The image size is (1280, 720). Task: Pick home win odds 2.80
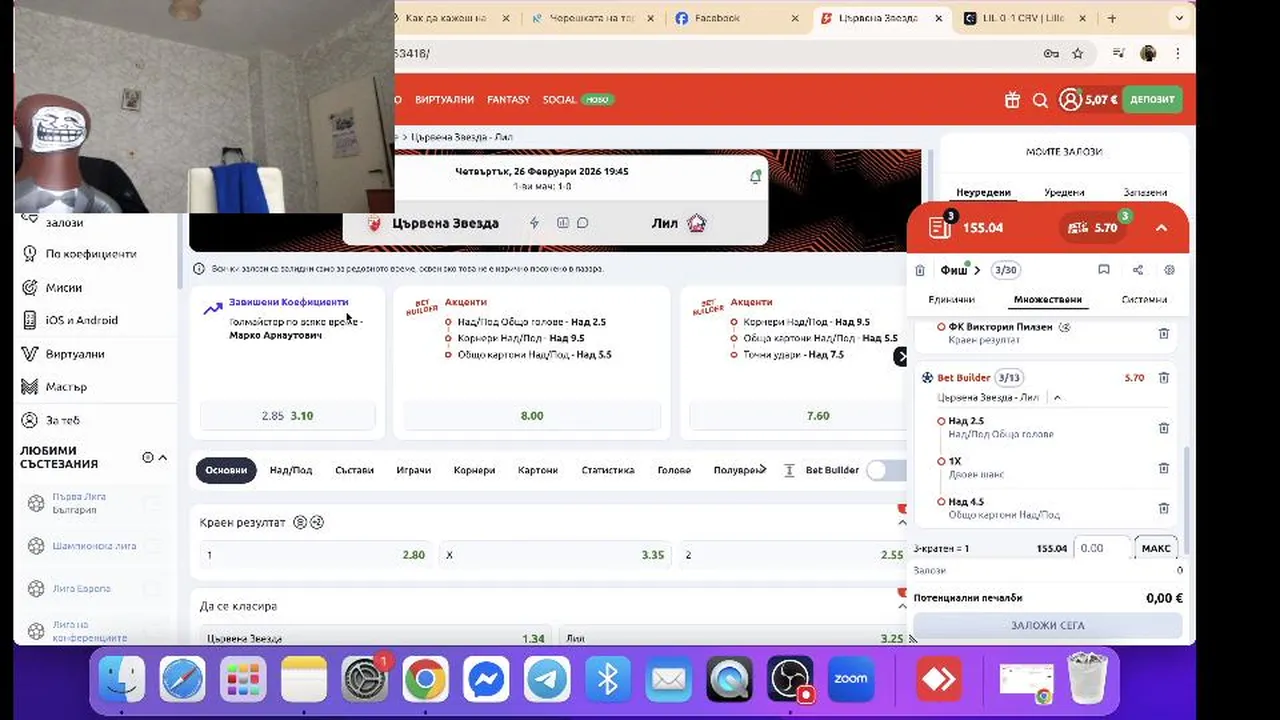(x=316, y=555)
